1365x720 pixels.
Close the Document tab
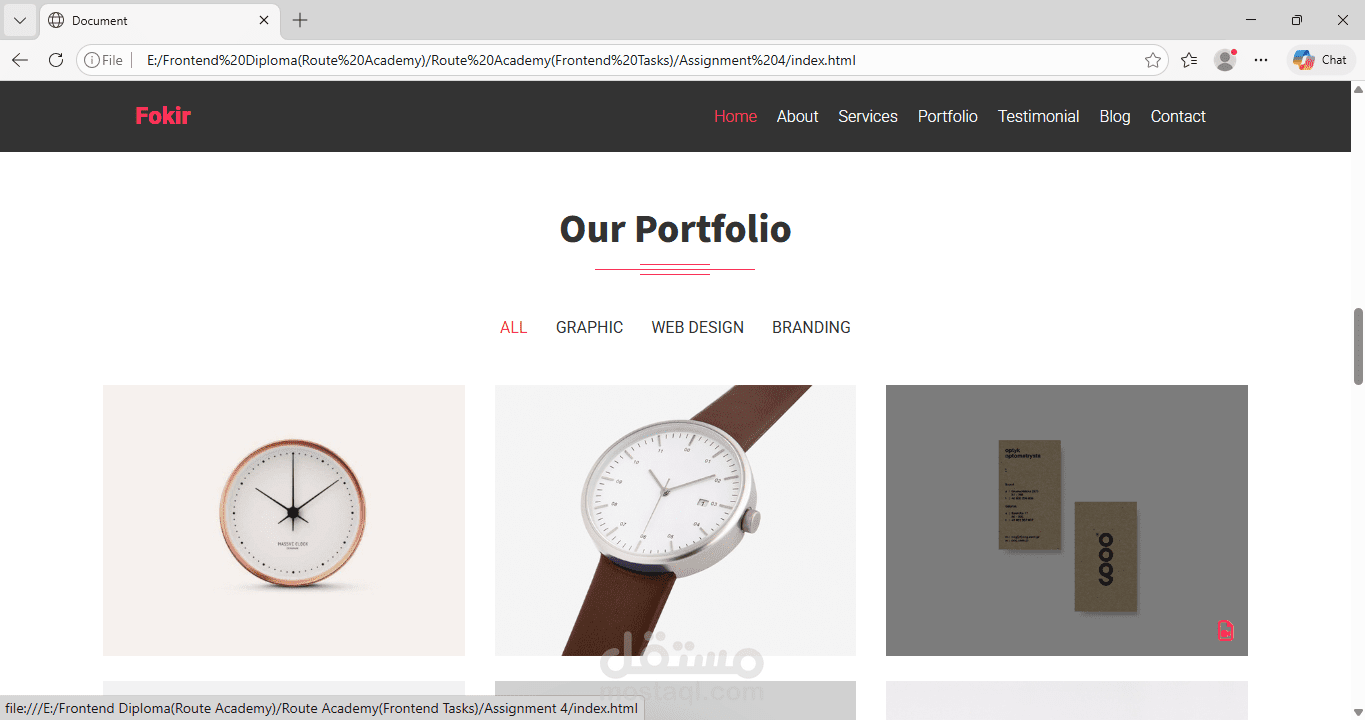coord(264,20)
